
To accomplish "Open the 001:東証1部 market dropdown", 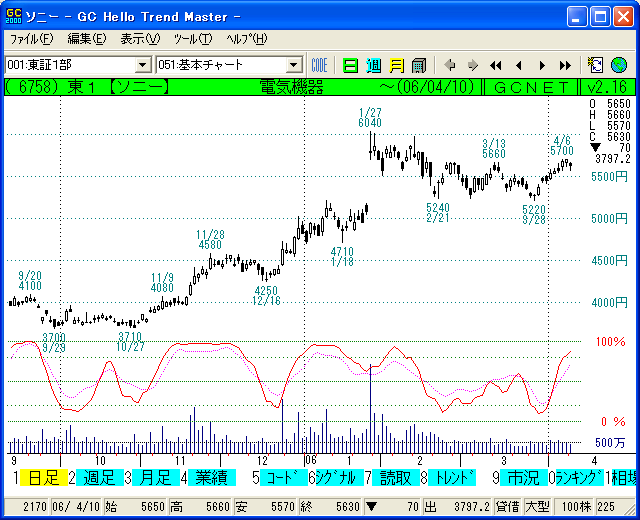I will [142, 65].
